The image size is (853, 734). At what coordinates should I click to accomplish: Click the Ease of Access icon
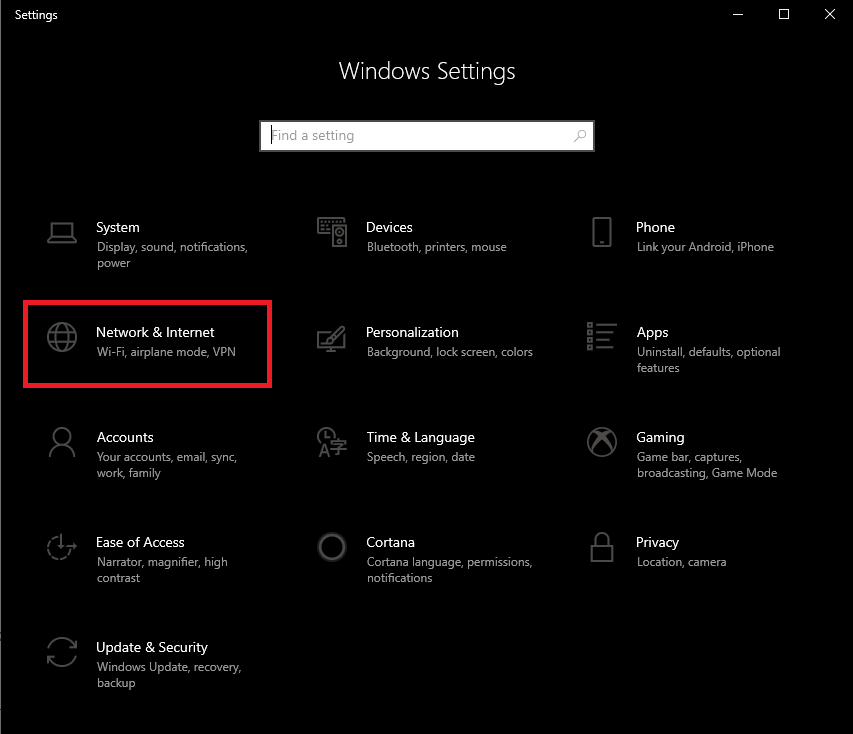61,547
